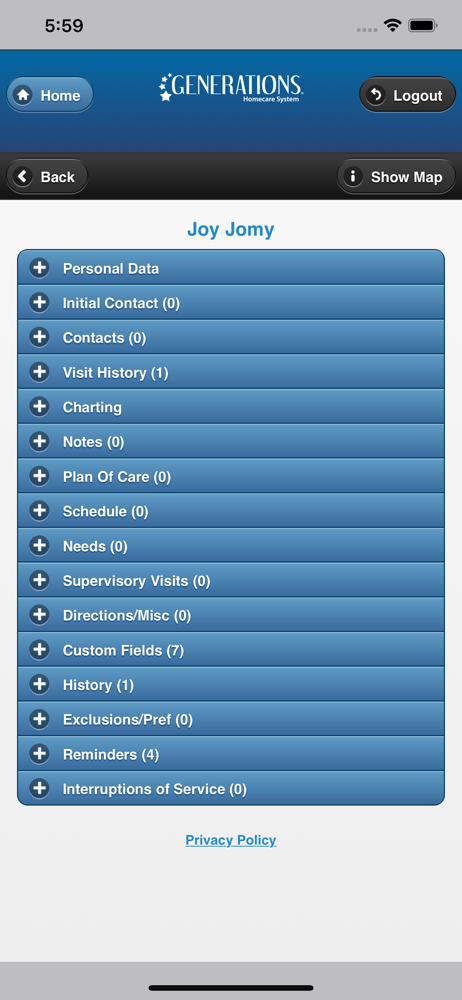This screenshot has height=1000, width=462.
Task: Expand the Reminders (4) row
Action: [231, 754]
